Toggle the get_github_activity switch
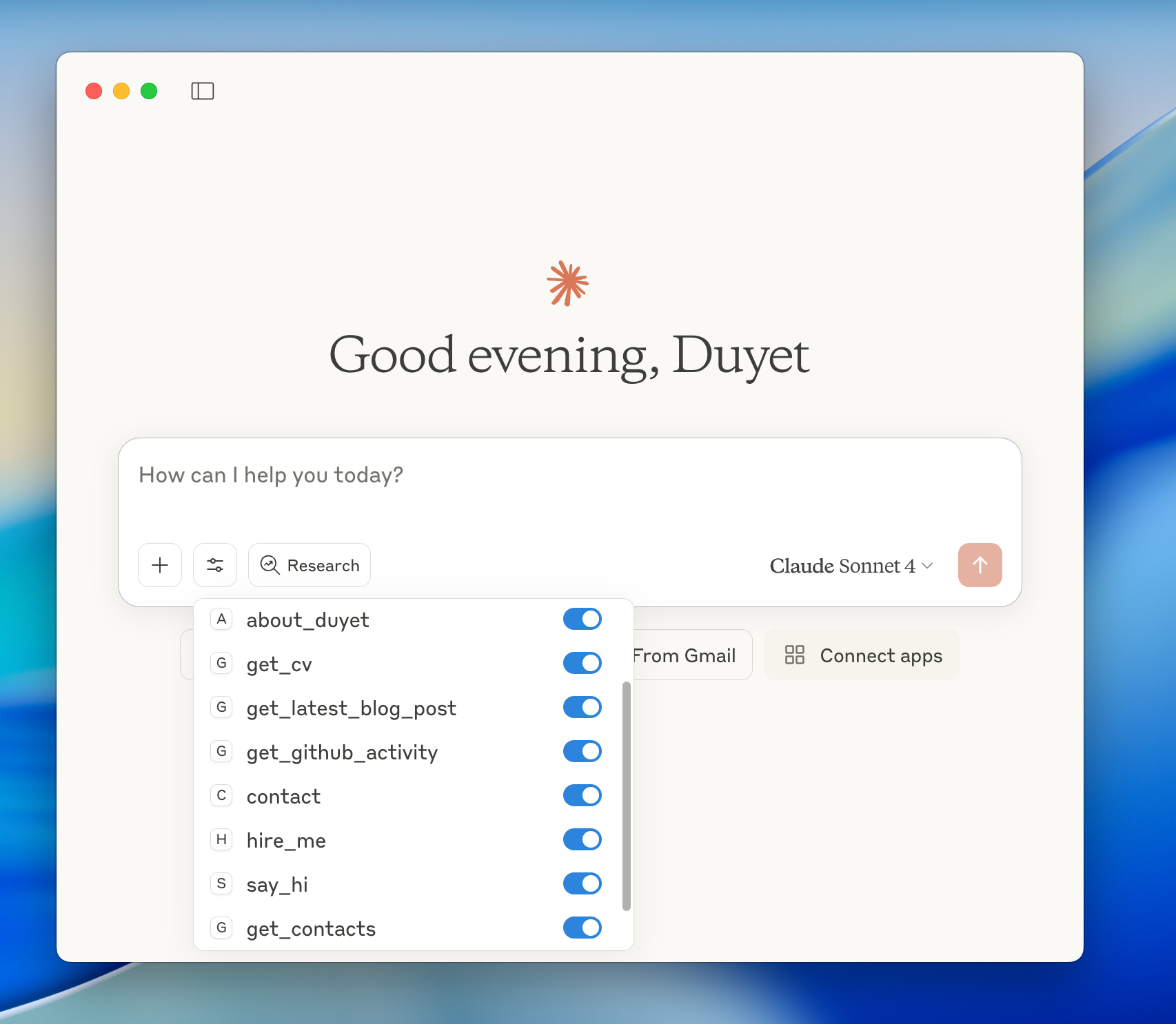The image size is (1176, 1024). pos(582,751)
